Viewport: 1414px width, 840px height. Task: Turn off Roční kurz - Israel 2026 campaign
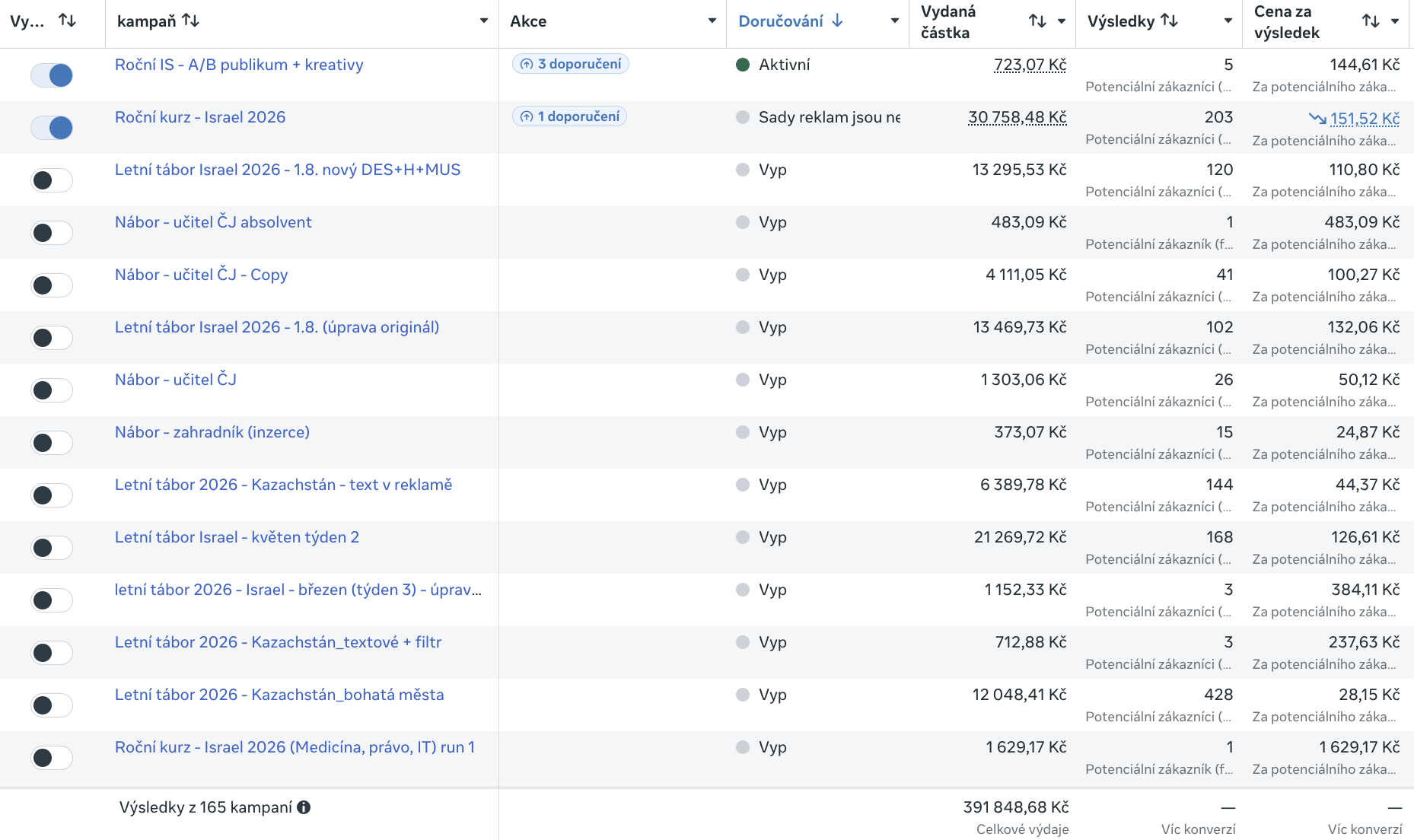[x=52, y=127]
